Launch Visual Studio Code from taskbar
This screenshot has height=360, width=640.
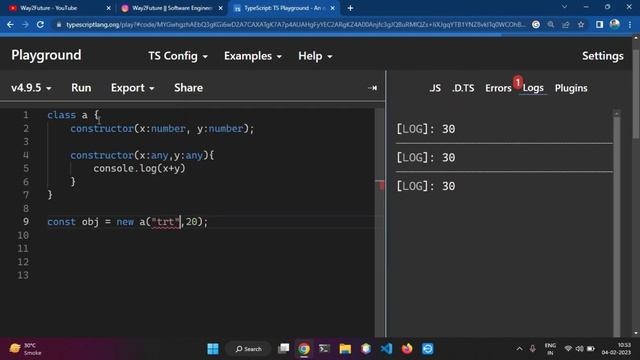point(386,349)
